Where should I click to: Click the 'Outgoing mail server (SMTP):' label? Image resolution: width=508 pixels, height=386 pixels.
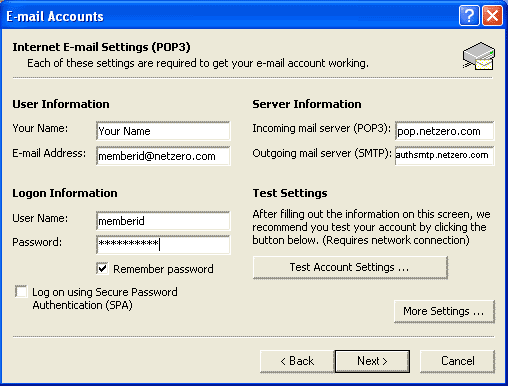(322, 153)
